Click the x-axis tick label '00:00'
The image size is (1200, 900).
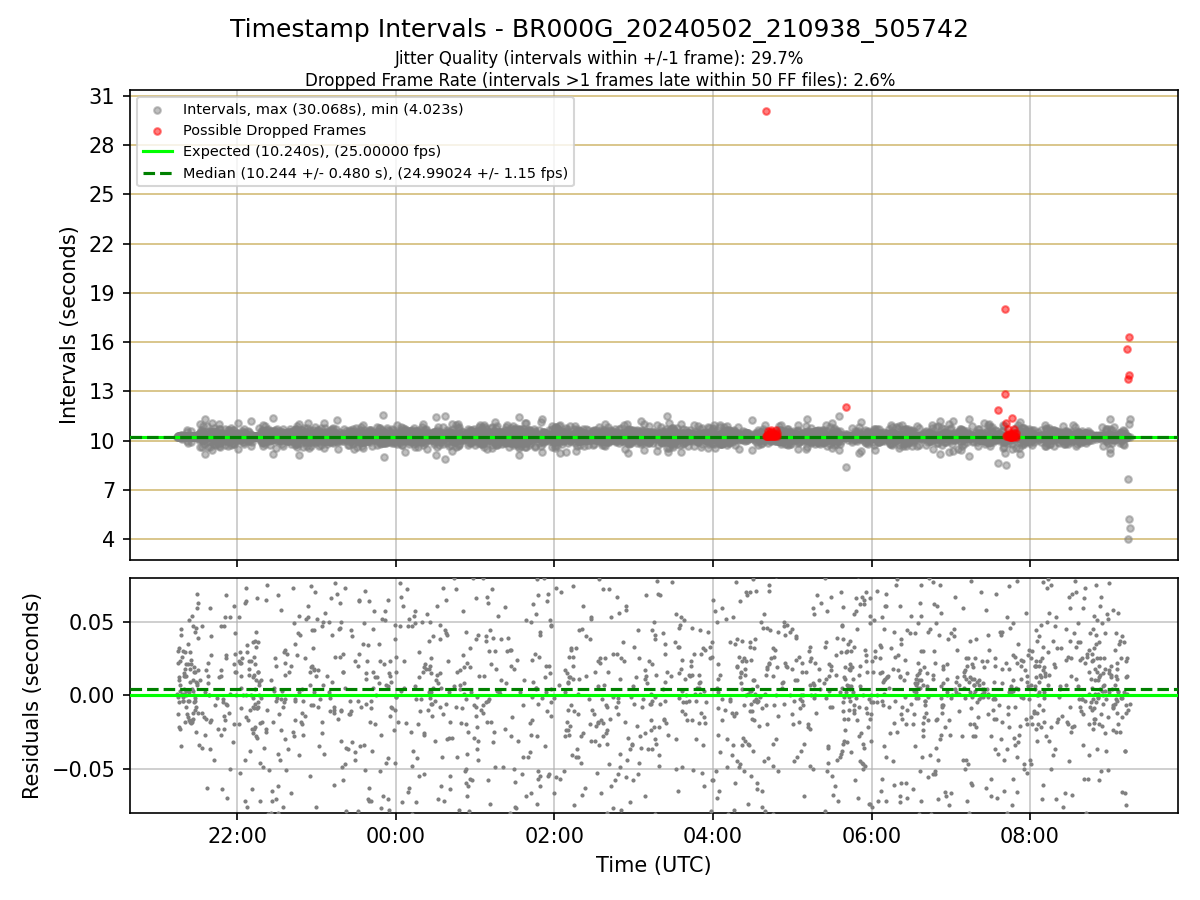point(396,834)
